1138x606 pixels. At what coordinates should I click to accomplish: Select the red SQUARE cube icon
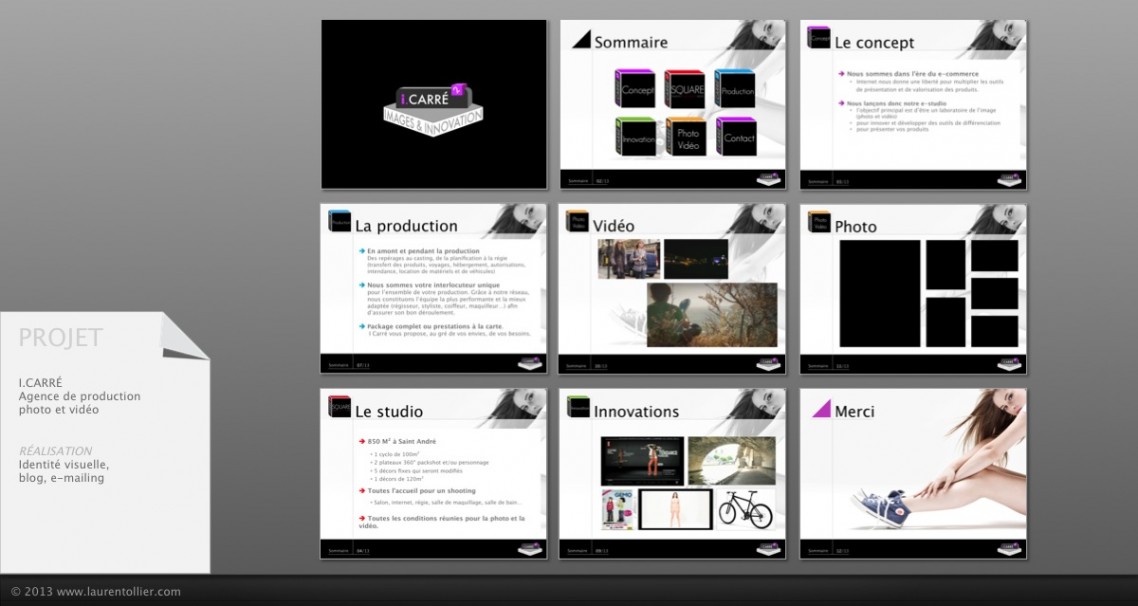coord(685,89)
